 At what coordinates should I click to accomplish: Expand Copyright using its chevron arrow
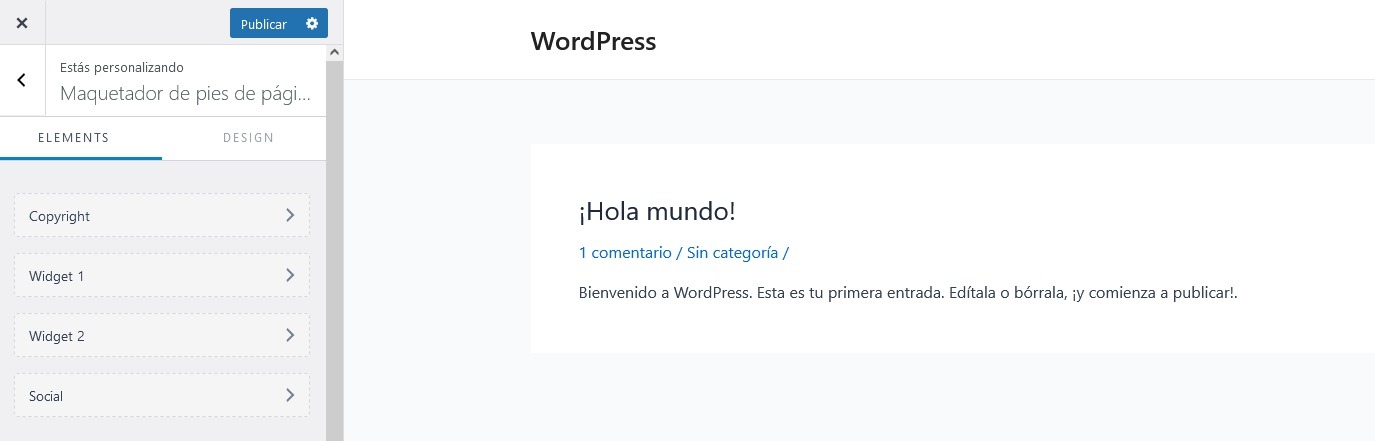(290, 215)
